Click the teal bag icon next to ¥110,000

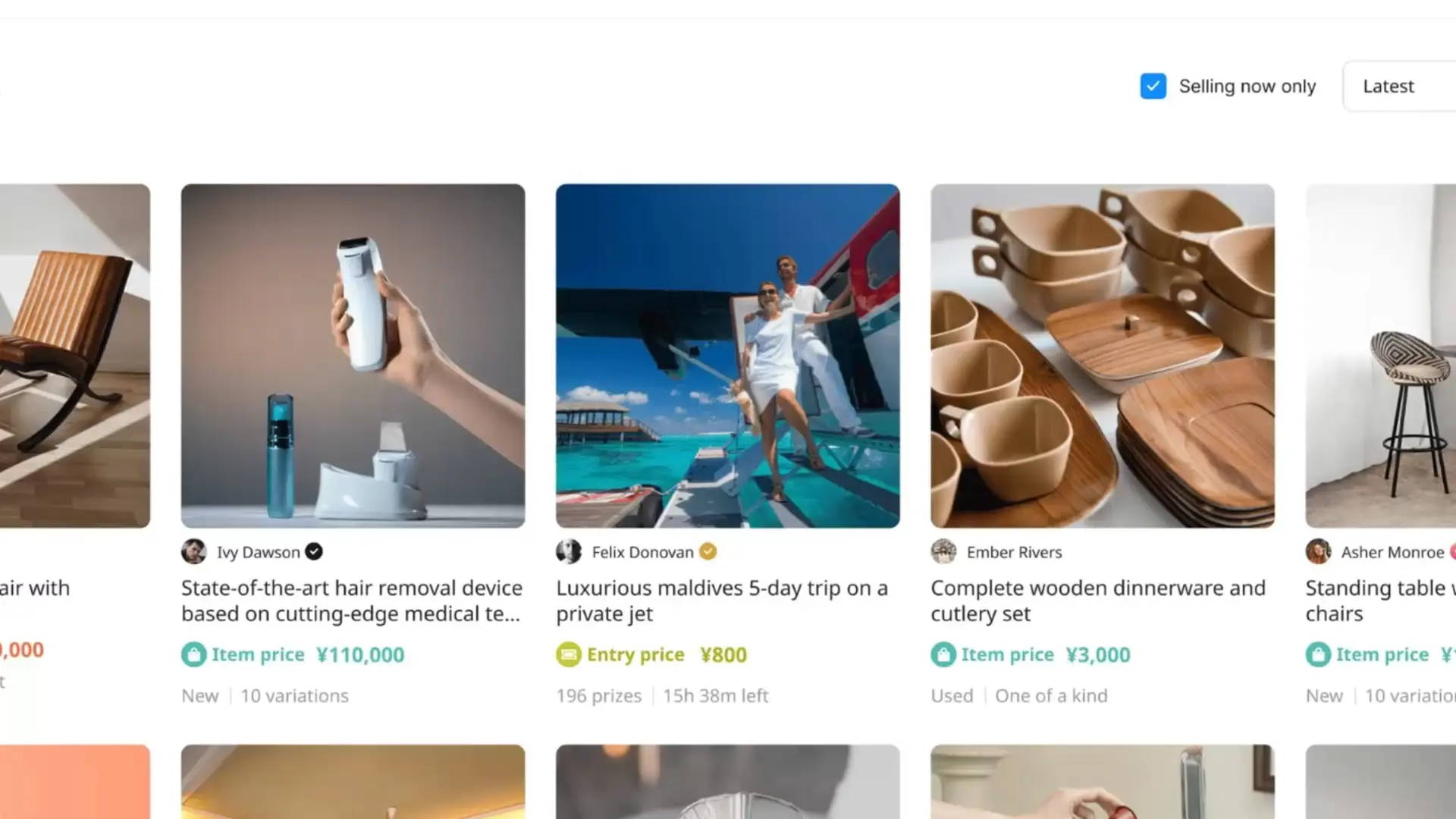(193, 654)
